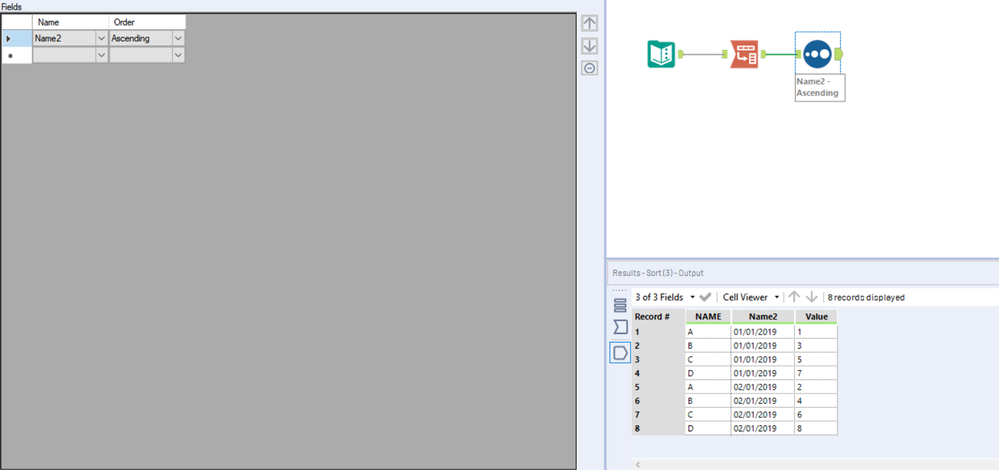The image size is (999, 470).
Task: Click record number 5 row header
Action: [x=658, y=387]
